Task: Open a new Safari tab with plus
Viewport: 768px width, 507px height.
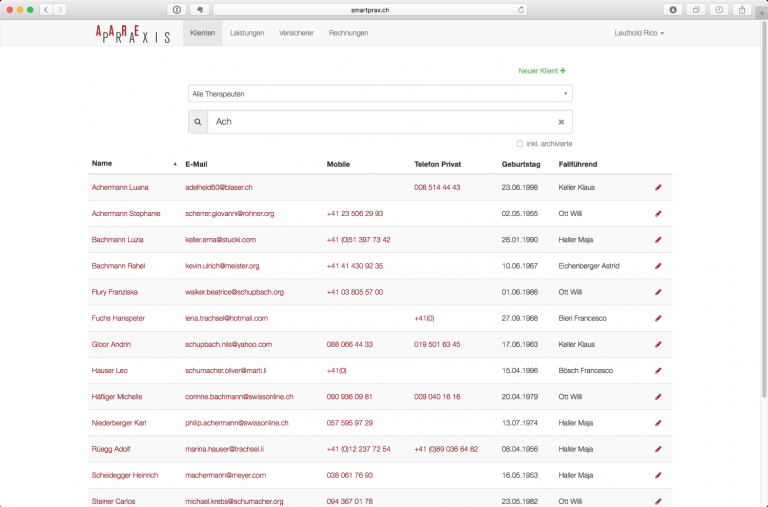Action: click(762, 13)
